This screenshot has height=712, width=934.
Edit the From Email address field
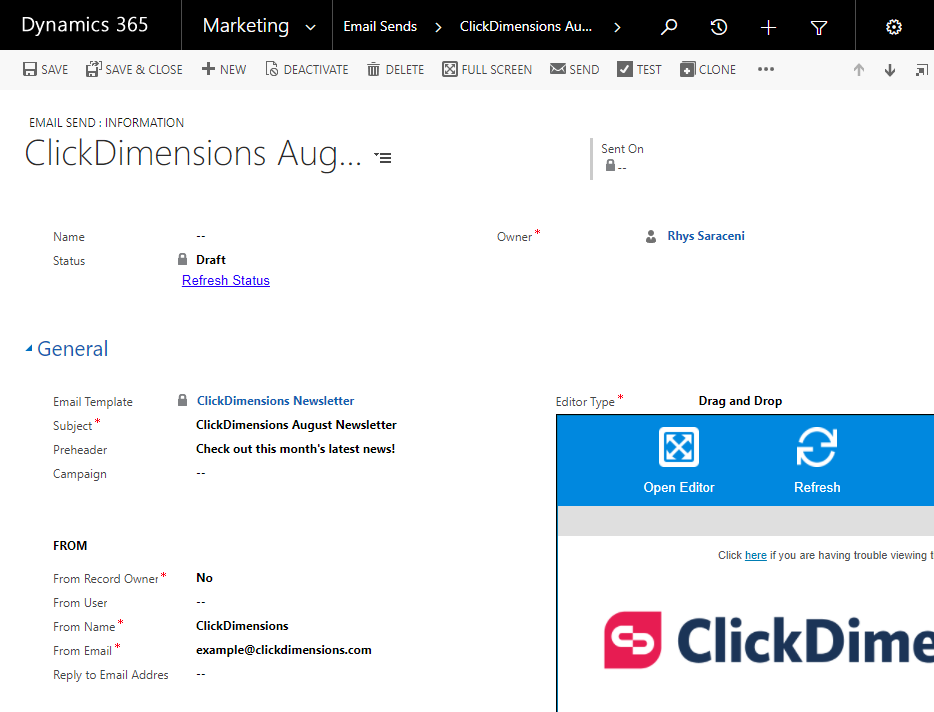pyautogui.click(x=284, y=650)
